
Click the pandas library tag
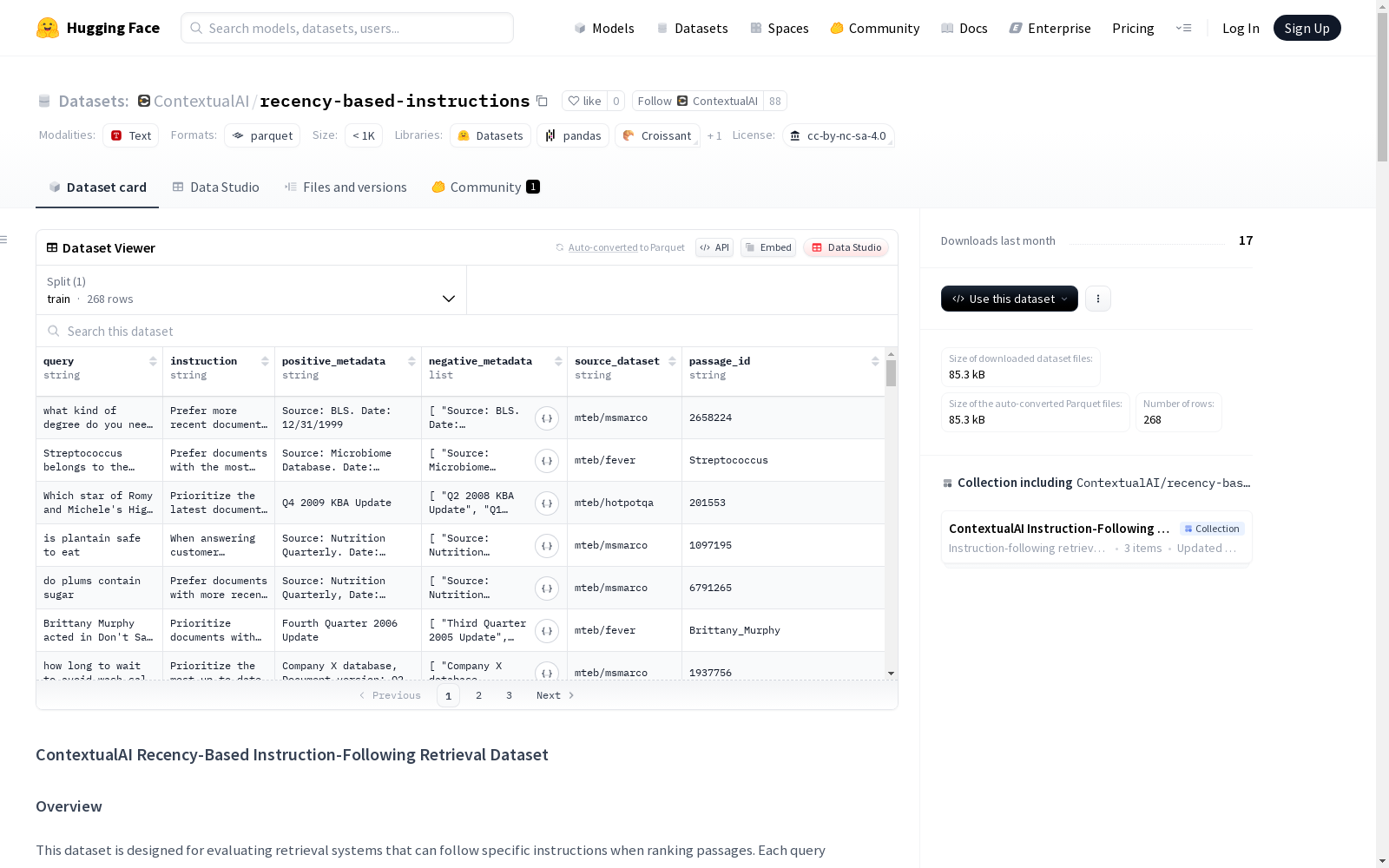coord(573,135)
